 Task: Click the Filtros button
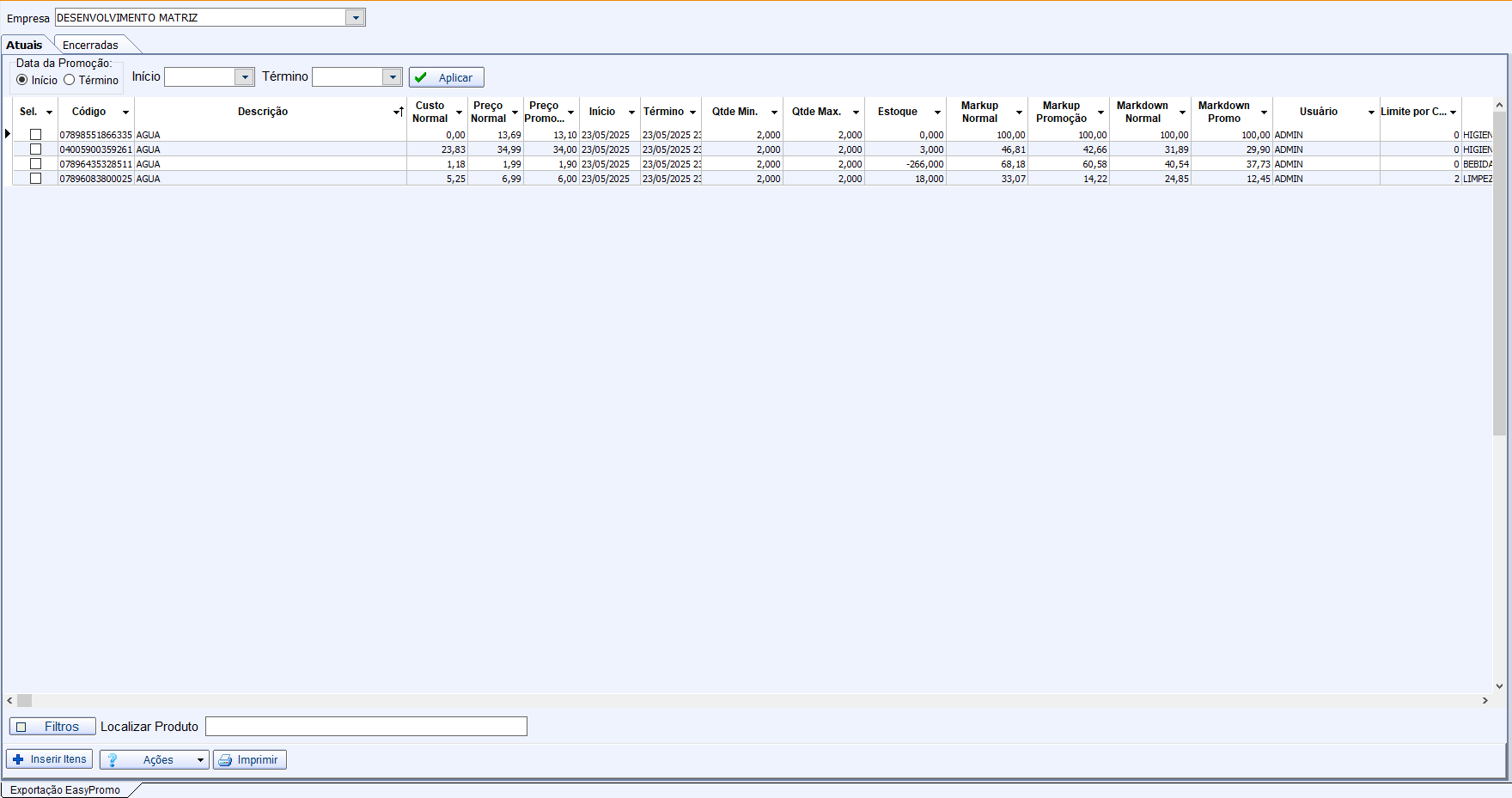52,727
